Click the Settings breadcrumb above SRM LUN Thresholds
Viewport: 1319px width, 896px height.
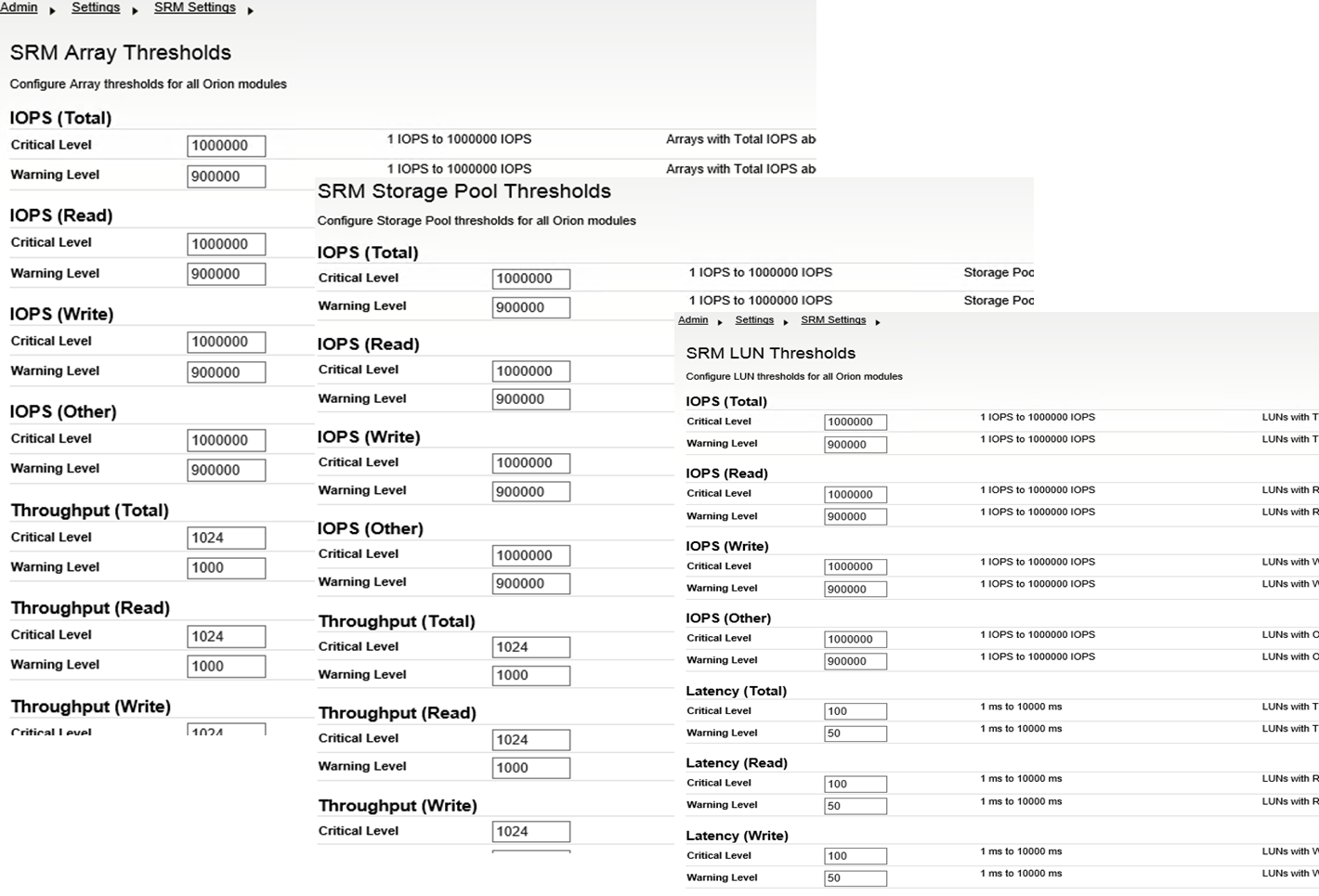754,319
